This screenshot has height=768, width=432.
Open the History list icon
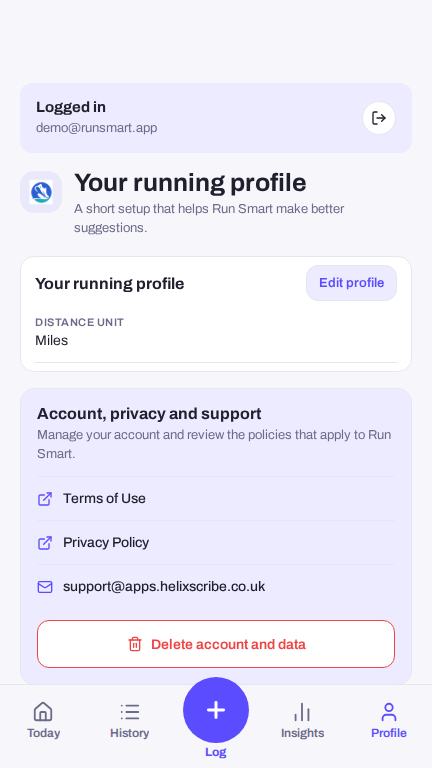(130, 712)
